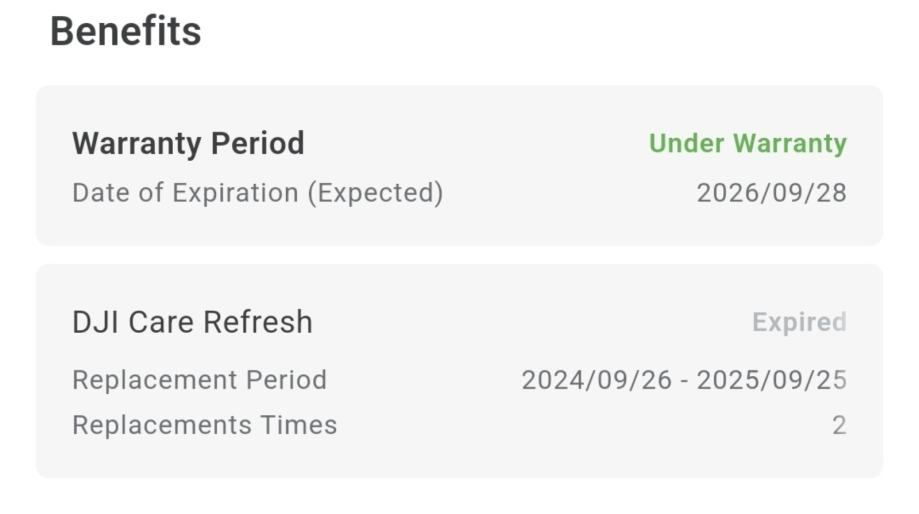Select the Replacements Times label
Image resolution: width=919 pixels, height=514 pixels.
tap(204, 425)
